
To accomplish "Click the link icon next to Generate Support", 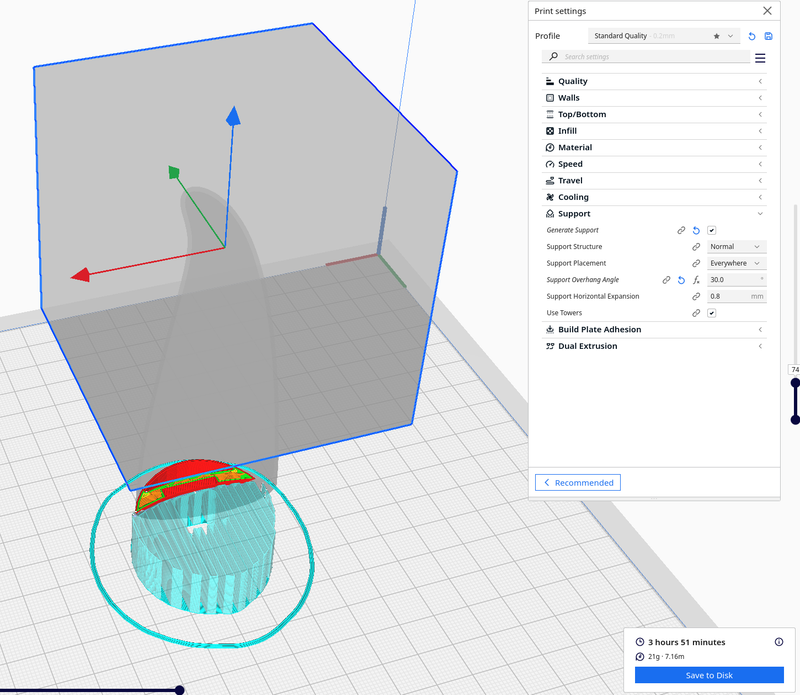I will pos(681,230).
